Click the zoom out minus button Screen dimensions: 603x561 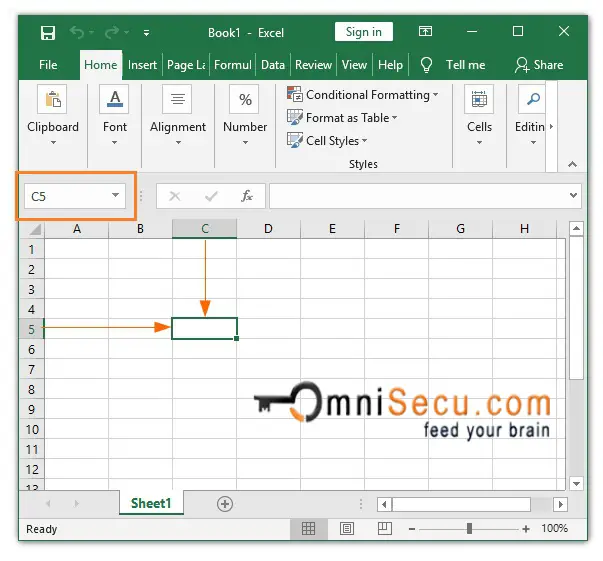(411, 529)
